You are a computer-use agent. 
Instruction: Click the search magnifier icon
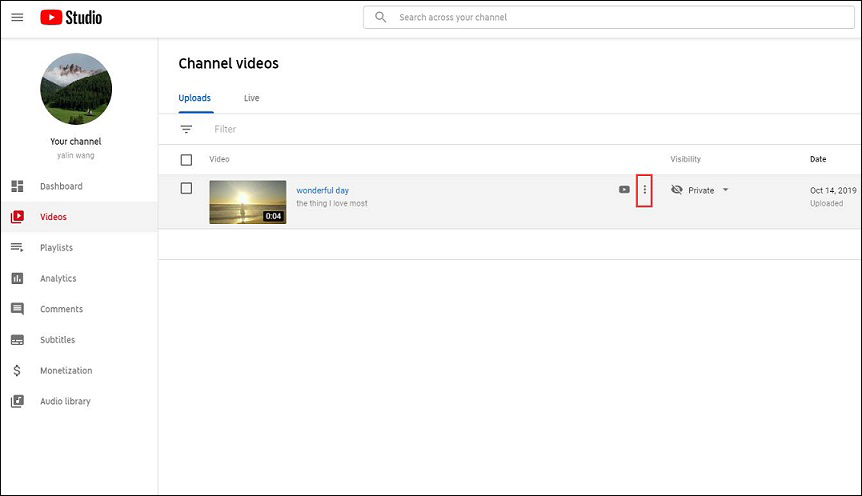tap(380, 17)
